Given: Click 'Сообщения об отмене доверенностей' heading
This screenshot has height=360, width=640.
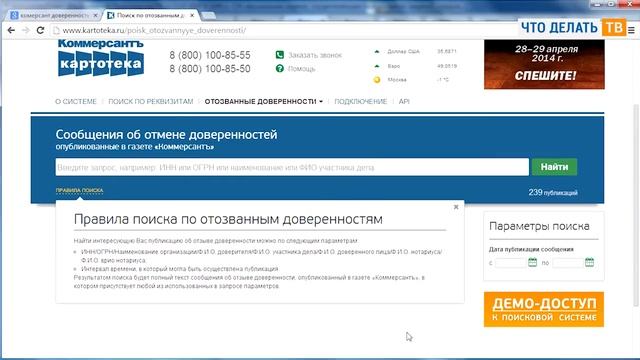Looking at the screenshot, I should point(167,134).
